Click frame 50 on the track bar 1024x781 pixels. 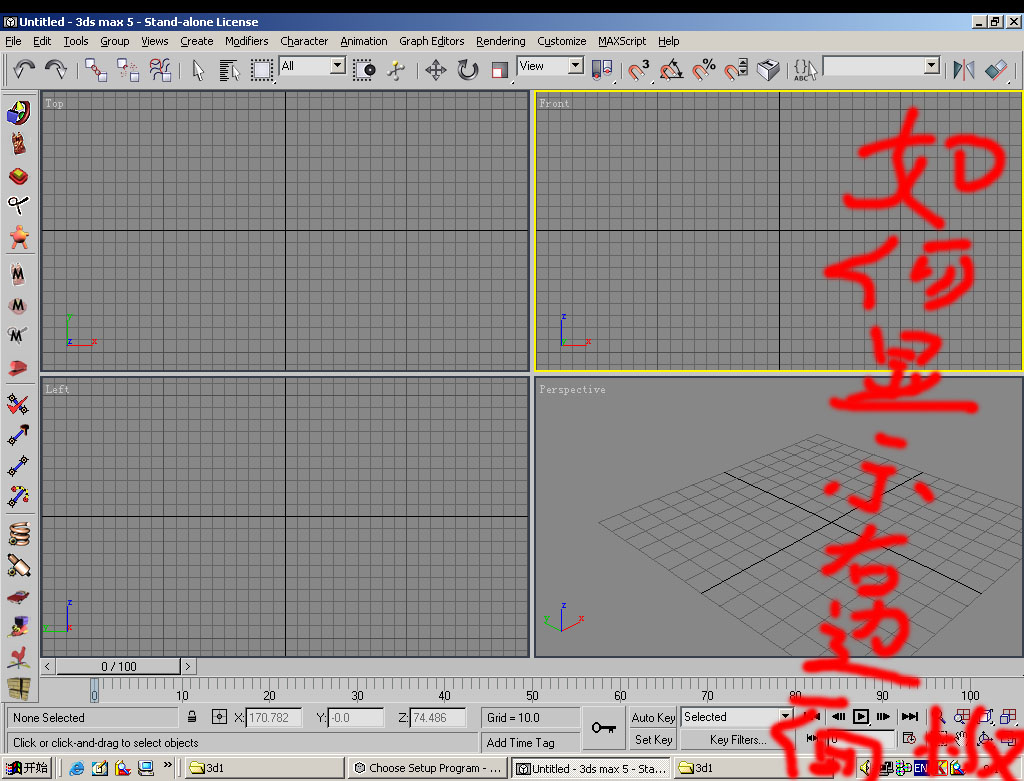[x=532, y=690]
